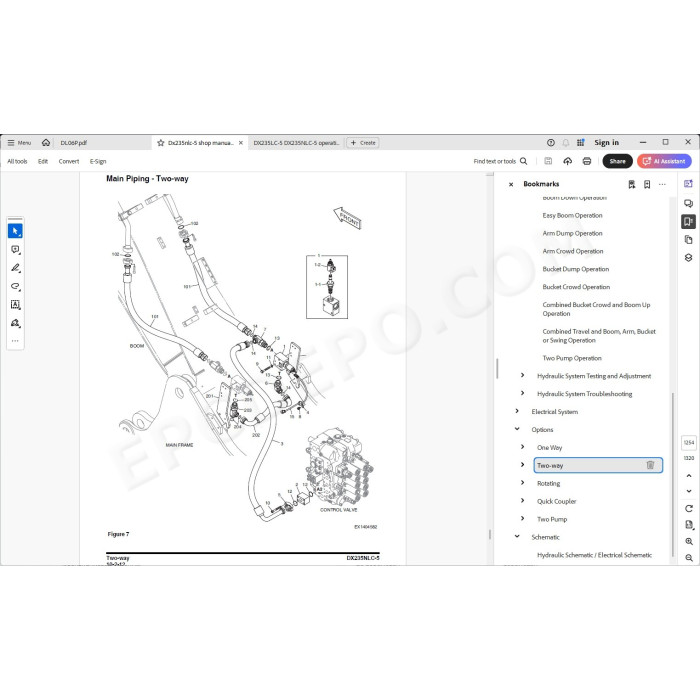Click the find current bookmark icon
Screen dimensions: 700x700
point(632,184)
